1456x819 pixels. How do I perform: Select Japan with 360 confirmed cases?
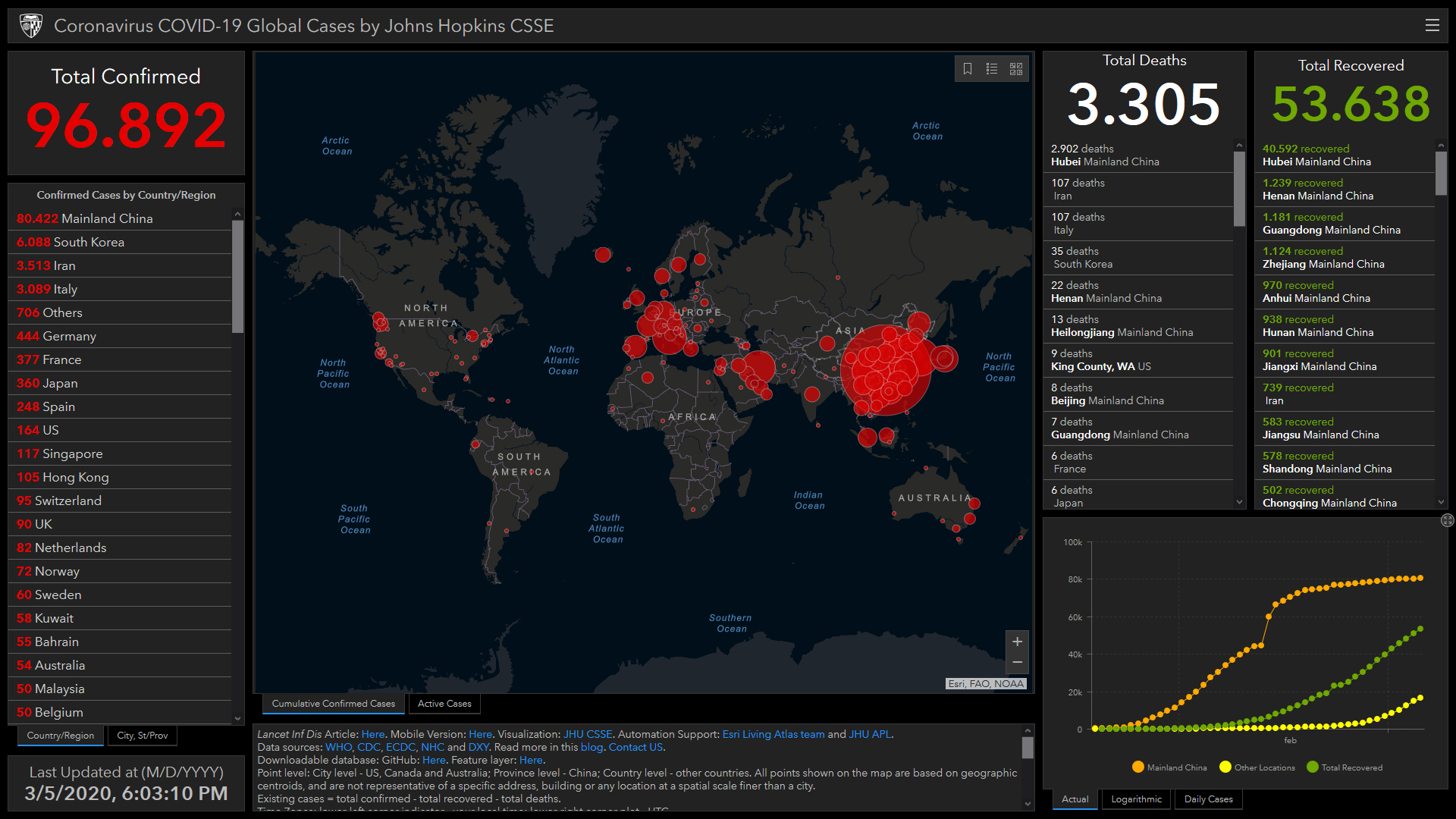tap(120, 383)
